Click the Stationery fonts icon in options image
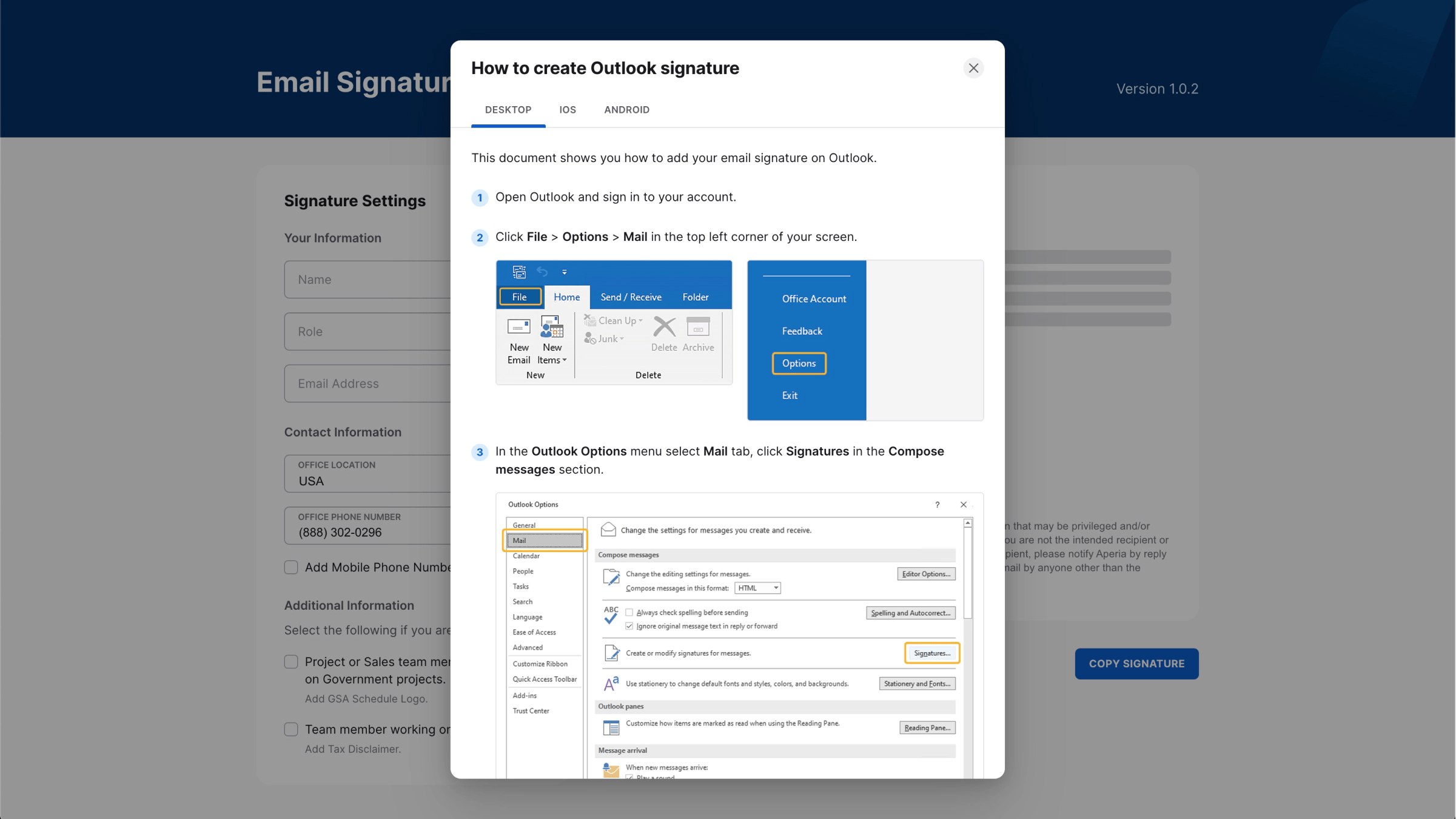 click(611, 684)
